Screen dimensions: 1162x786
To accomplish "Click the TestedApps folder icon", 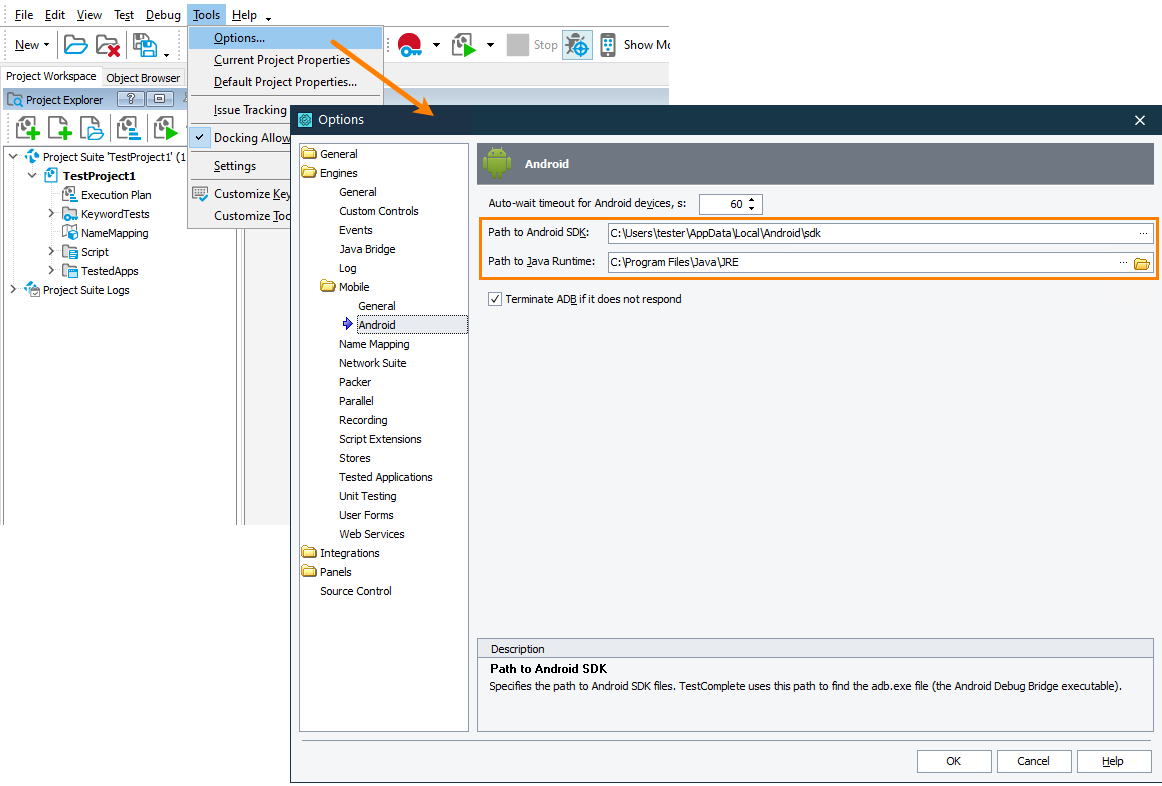I will 70,271.
